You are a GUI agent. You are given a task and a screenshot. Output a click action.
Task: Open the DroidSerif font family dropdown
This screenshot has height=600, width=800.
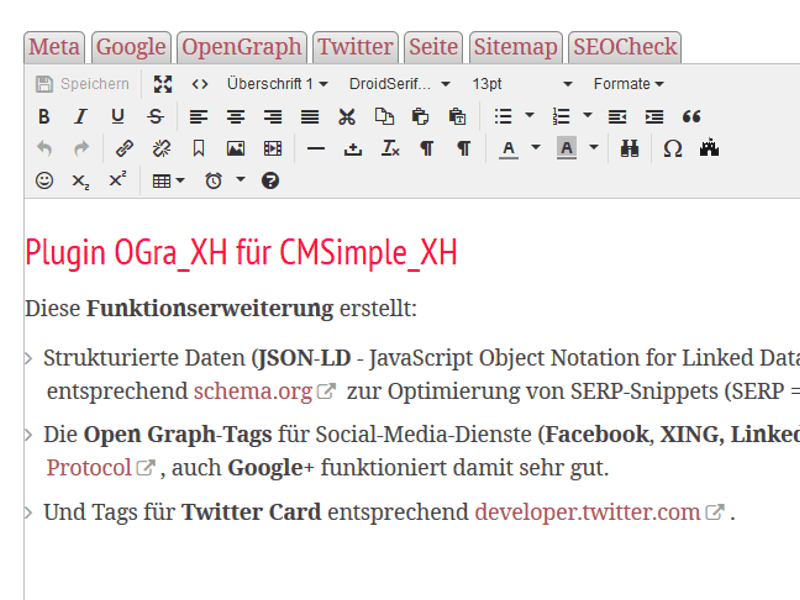399,84
